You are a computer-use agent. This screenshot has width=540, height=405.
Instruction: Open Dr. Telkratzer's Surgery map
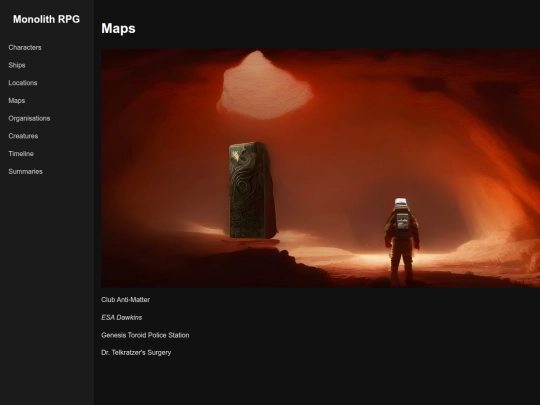[x=136, y=353]
